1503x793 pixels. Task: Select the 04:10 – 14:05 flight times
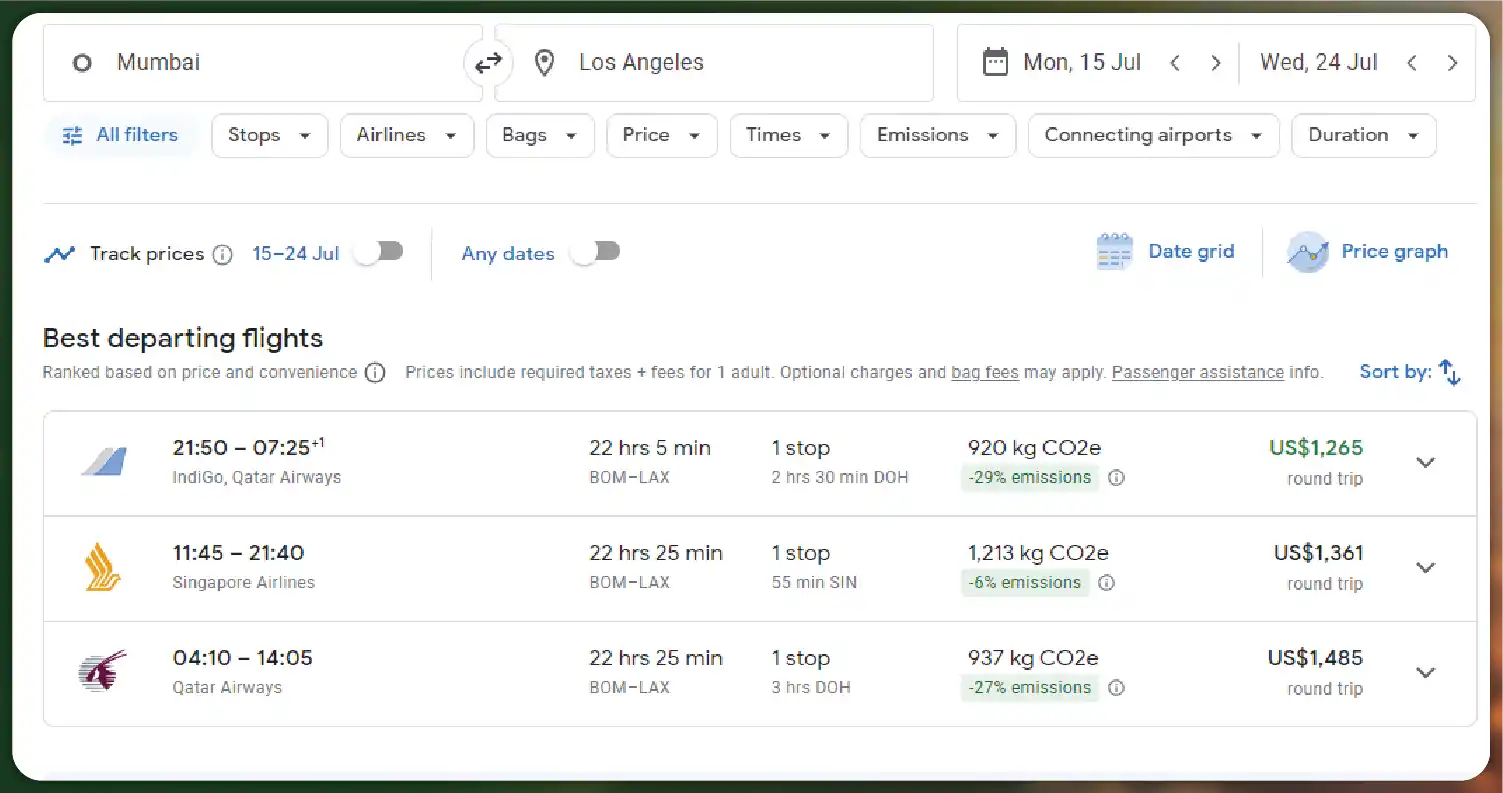click(242, 658)
